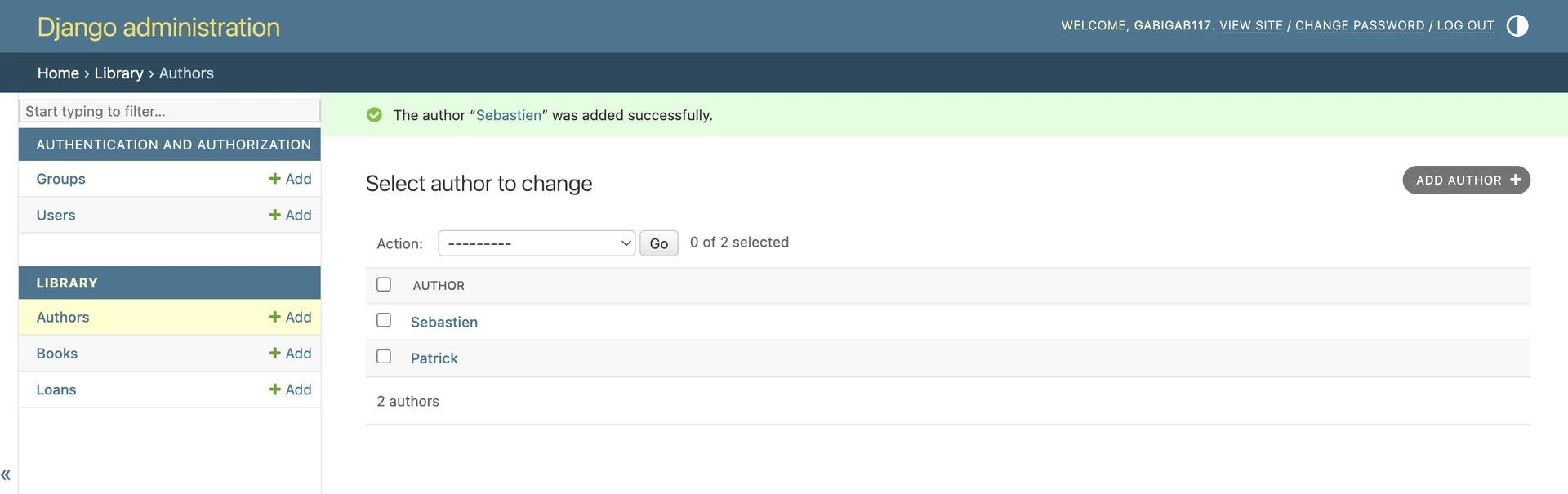1568x494 pixels.
Task: Open the Loans section in sidebar
Action: (56, 389)
